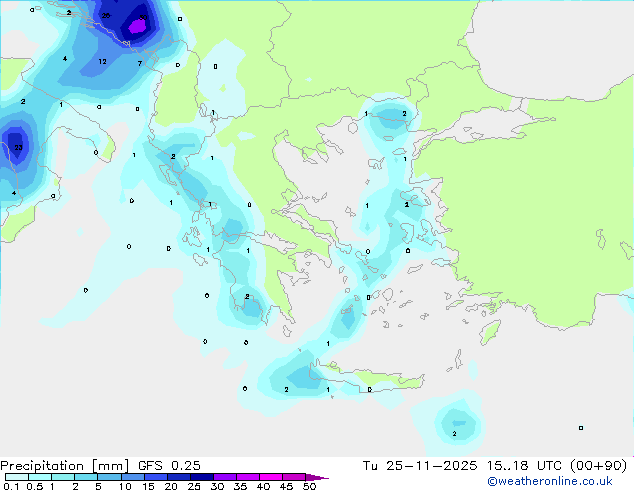Click the 'Precipitation [mm]' title text
This screenshot has height=490, width=634.
65,466
